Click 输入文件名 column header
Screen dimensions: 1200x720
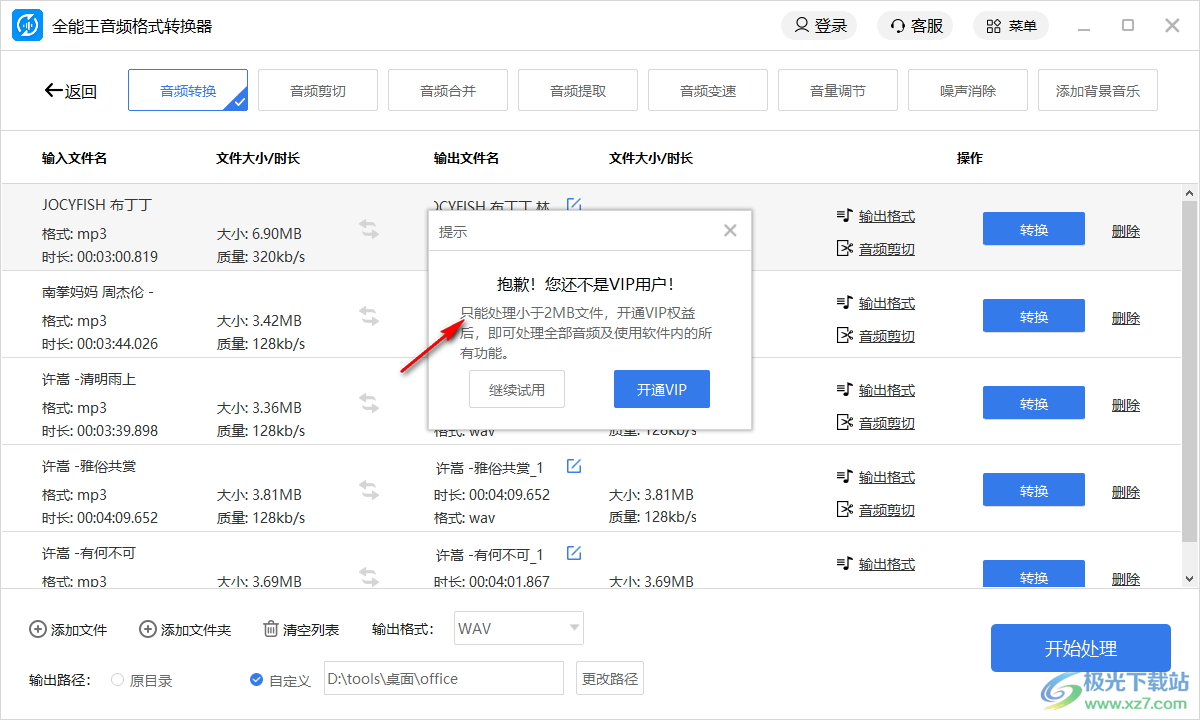pos(74,158)
